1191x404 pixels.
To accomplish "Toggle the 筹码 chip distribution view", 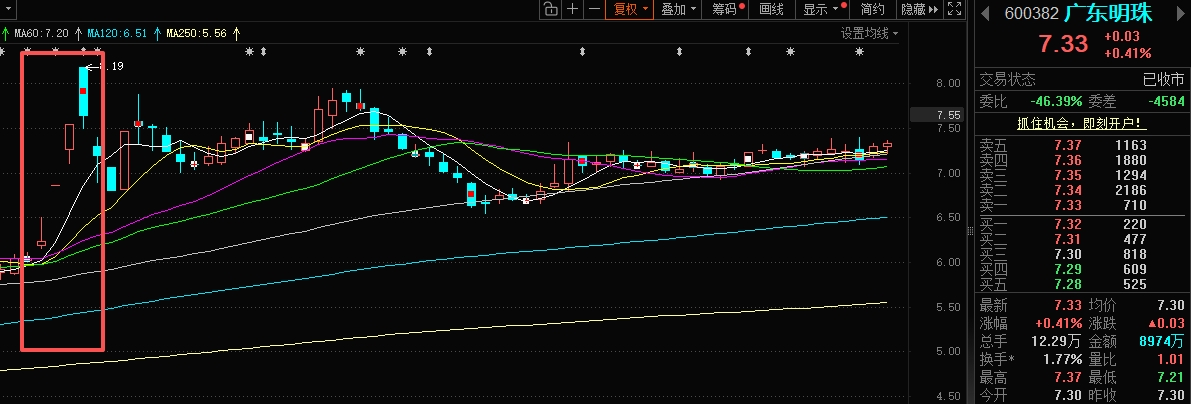I will (x=724, y=9).
